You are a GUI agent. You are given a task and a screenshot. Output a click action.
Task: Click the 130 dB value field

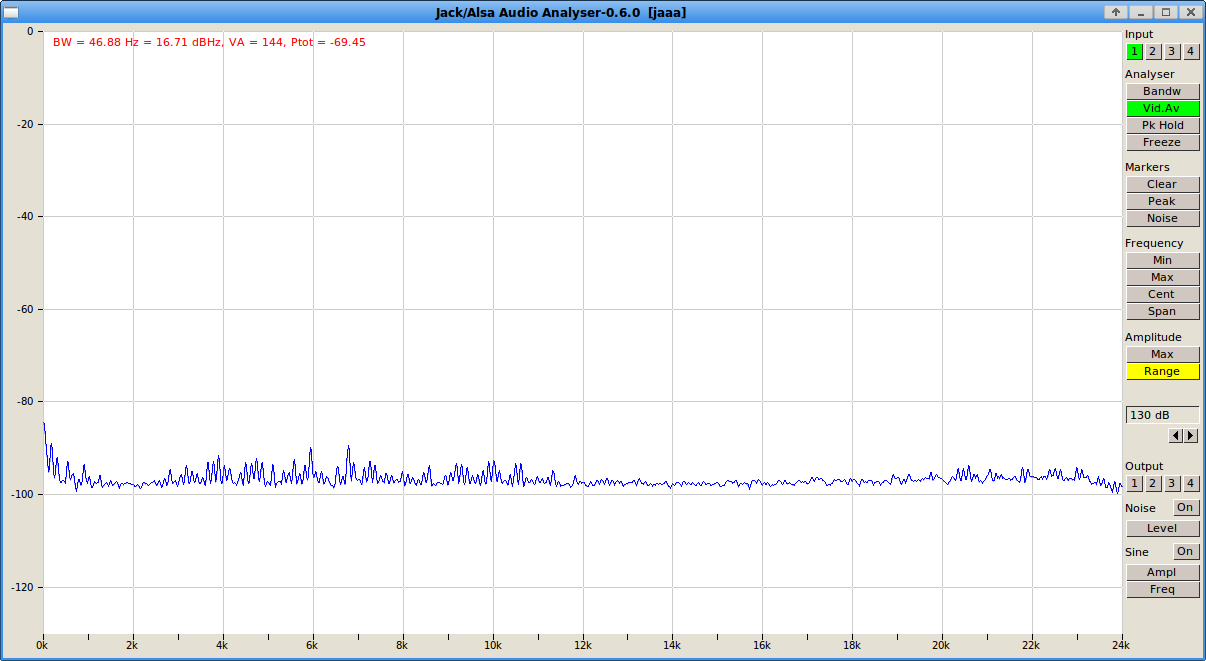1162,415
